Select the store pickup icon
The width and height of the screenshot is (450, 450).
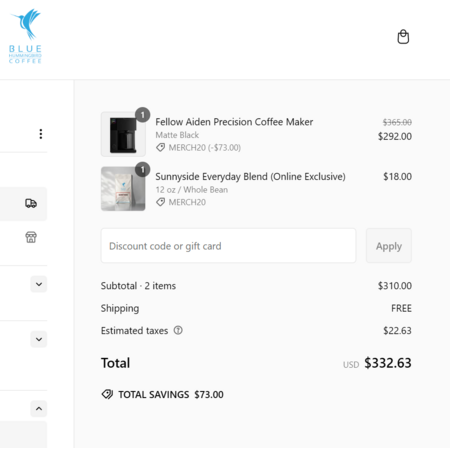31,237
